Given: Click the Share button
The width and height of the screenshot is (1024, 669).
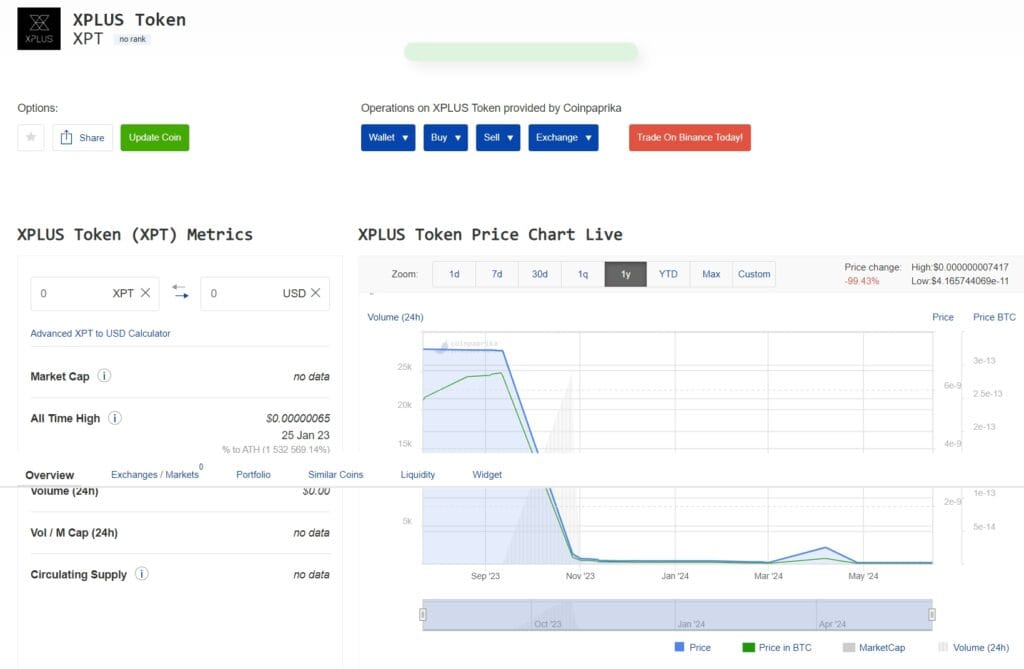Looking at the screenshot, I should [82, 137].
